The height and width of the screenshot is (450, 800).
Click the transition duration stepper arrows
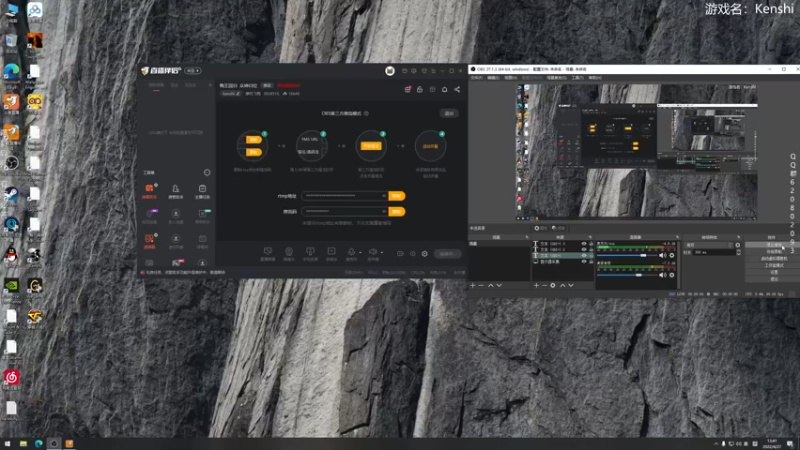tap(738, 252)
